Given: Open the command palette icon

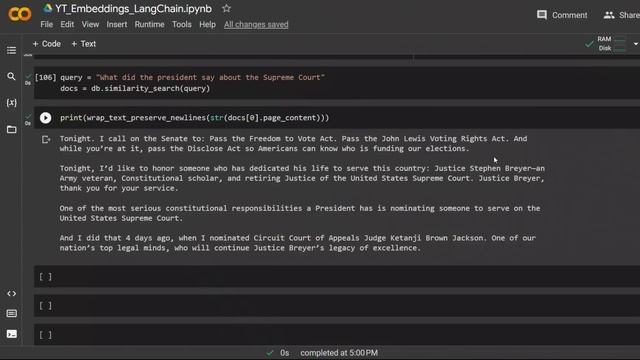Looking at the screenshot, I should (x=11, y=313).
